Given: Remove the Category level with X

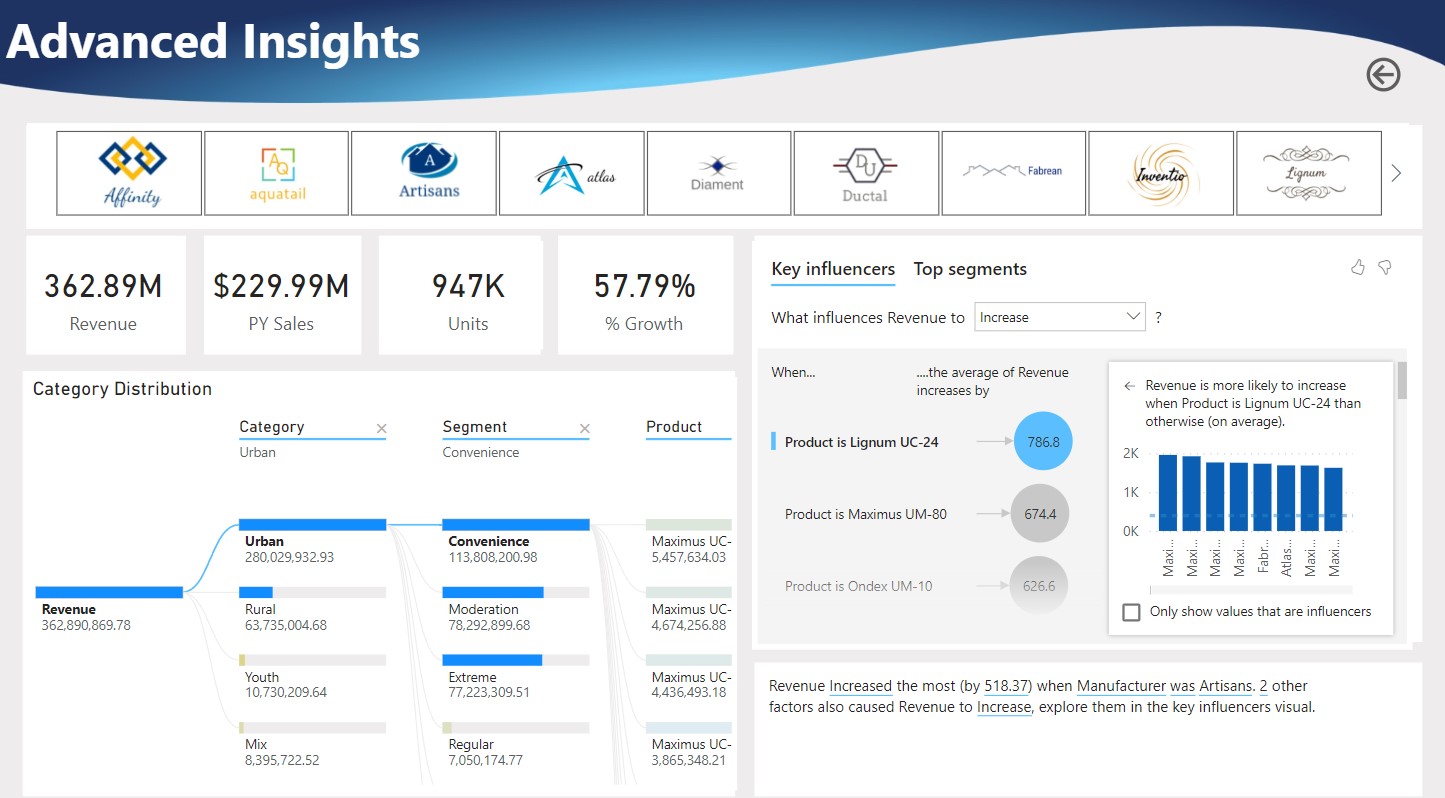Looking at the screenshot, I should (381, 429).
